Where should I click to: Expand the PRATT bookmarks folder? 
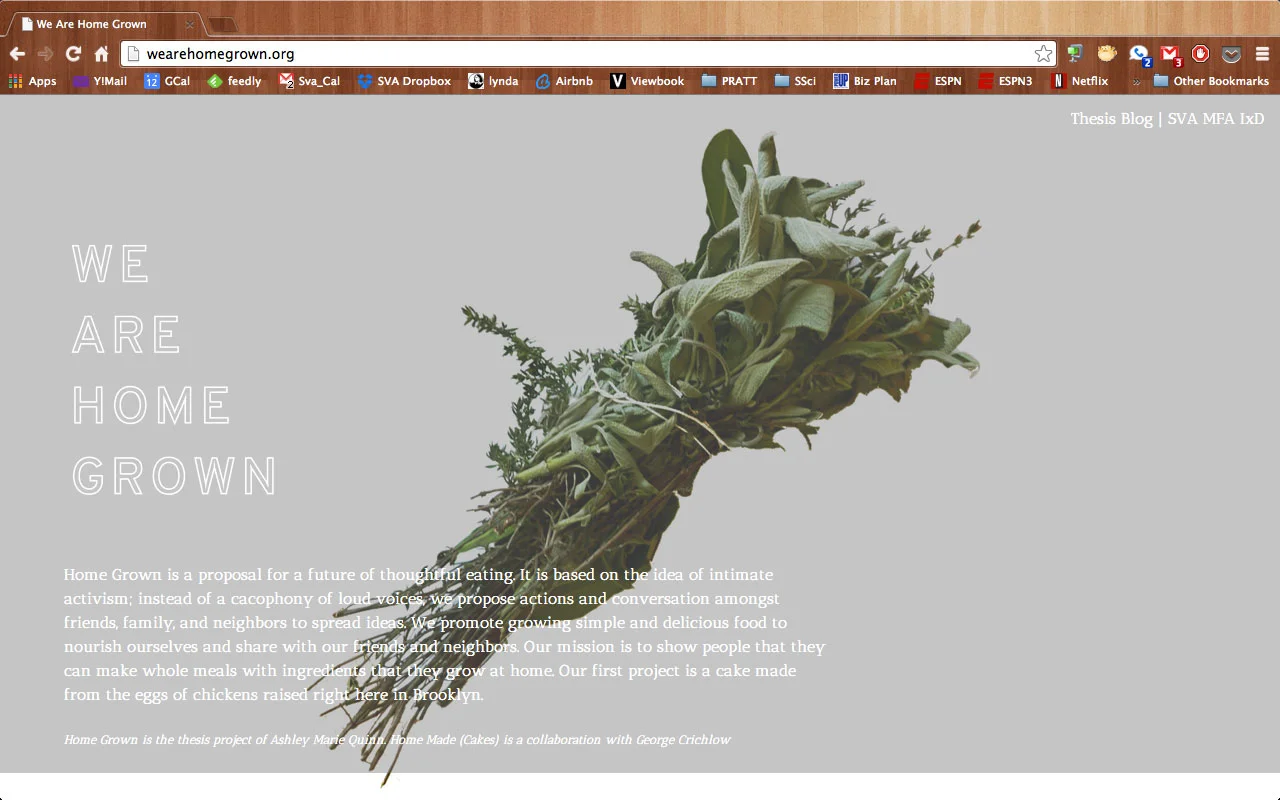tap(729, 81)
